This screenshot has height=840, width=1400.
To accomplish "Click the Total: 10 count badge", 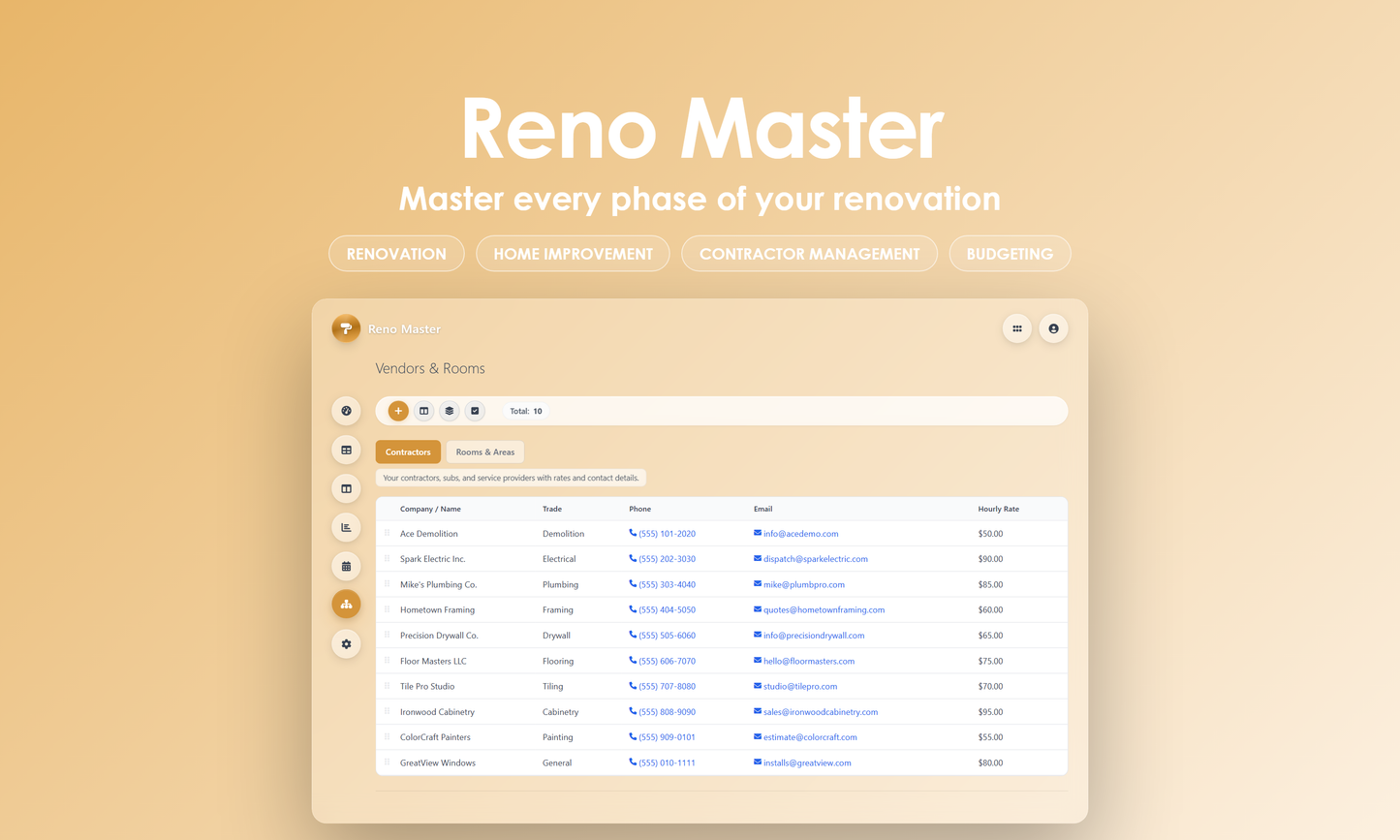I will pyautogui.click(x=526, y=411).
